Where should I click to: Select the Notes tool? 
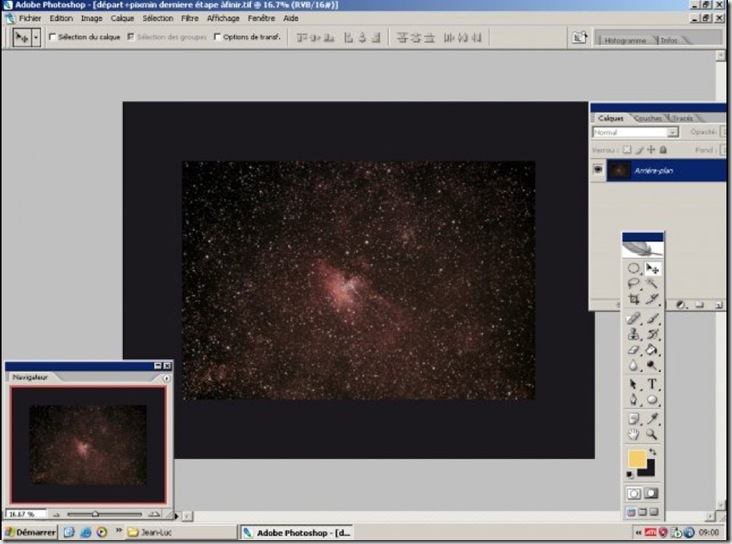point(633,419)
